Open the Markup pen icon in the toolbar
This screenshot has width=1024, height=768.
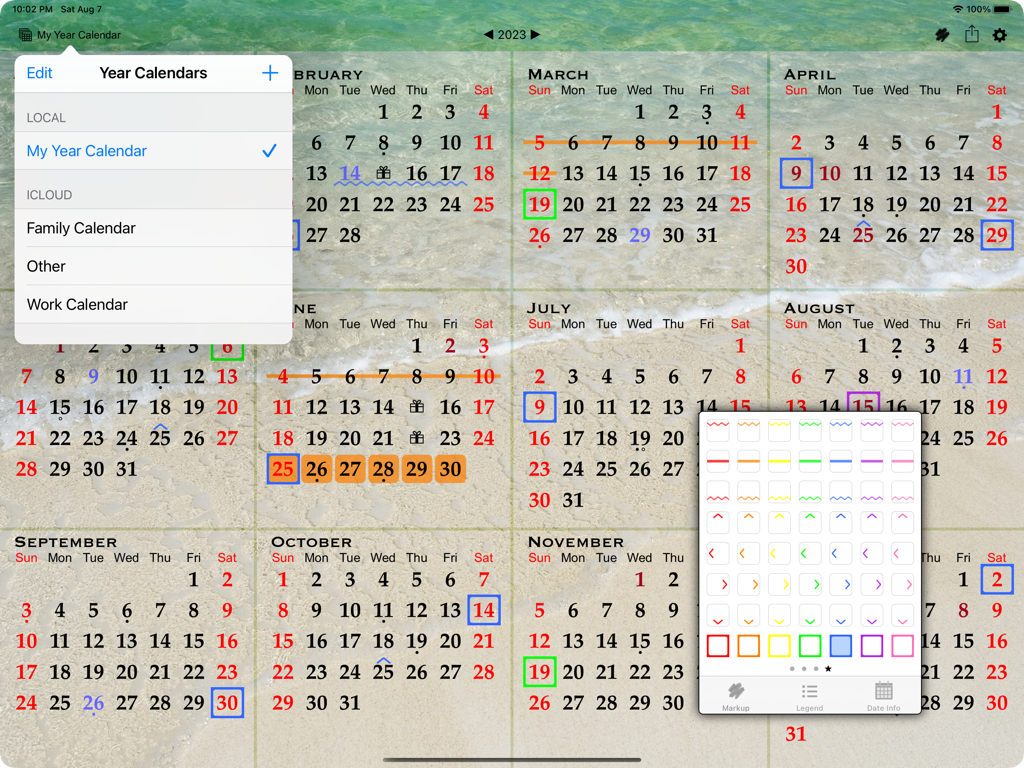[x=941, y=34]
